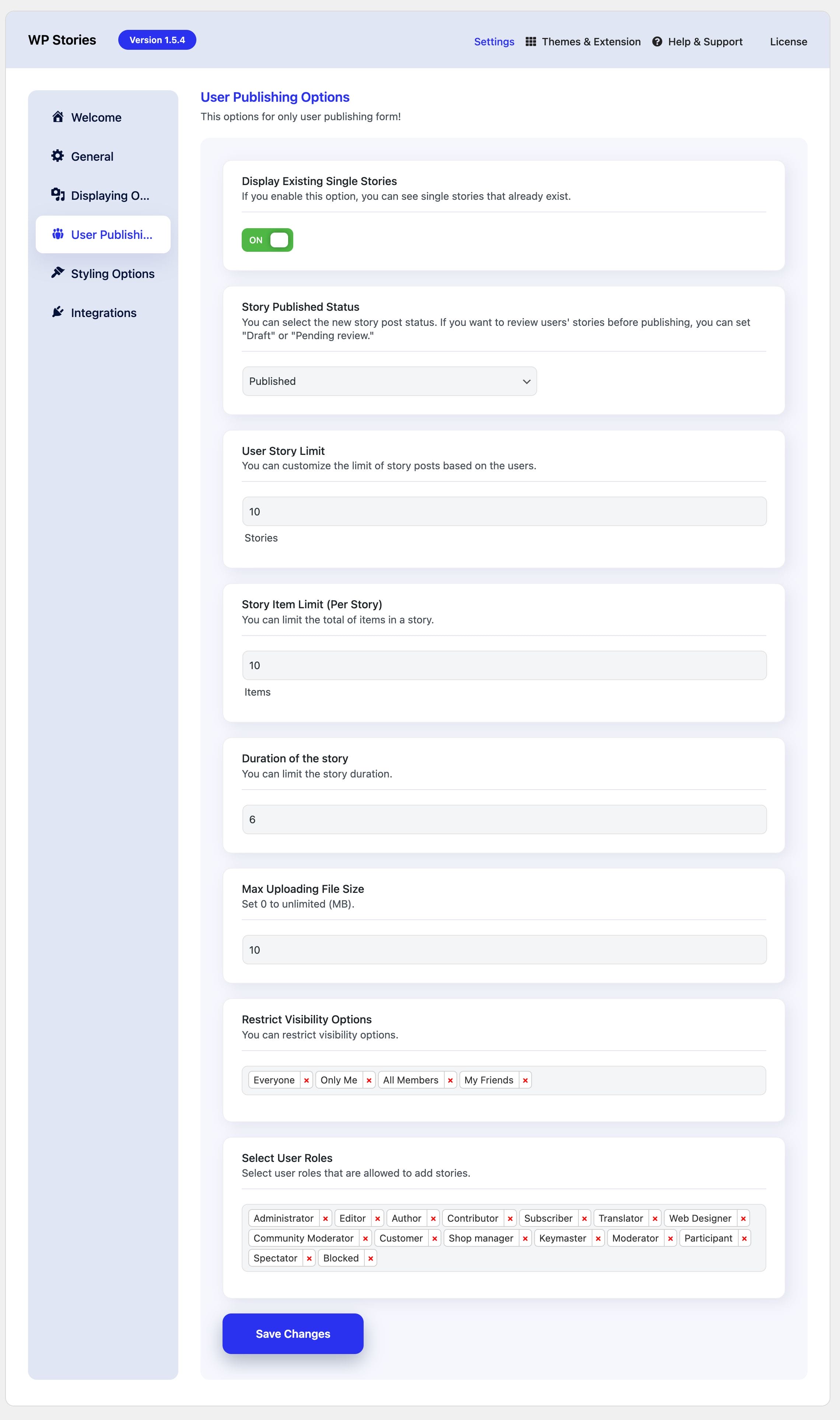Screen dimensions: 840x1420
Task: Click the Save Changes button
Action: [293, 1333]
